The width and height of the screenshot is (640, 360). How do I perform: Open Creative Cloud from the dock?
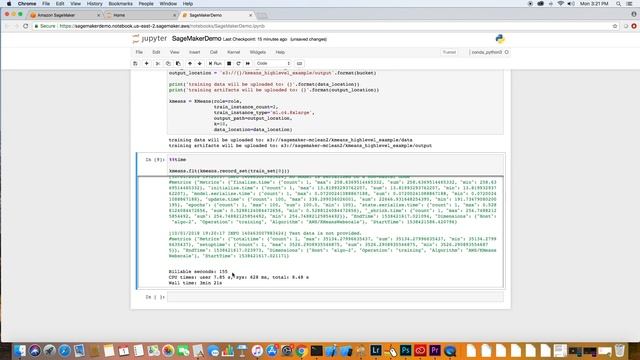[420, 351]
